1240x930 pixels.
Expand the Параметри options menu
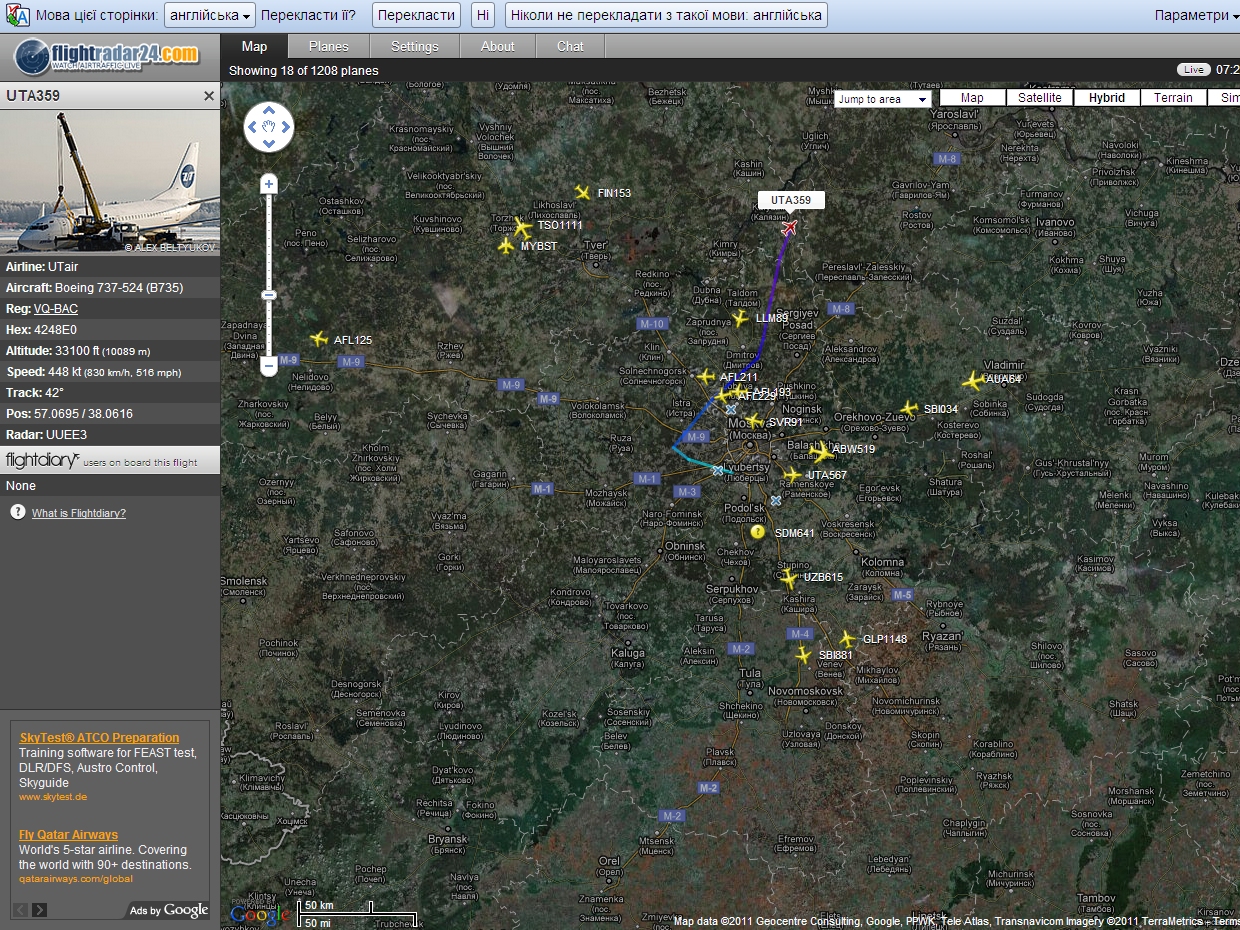(1196, 15)
